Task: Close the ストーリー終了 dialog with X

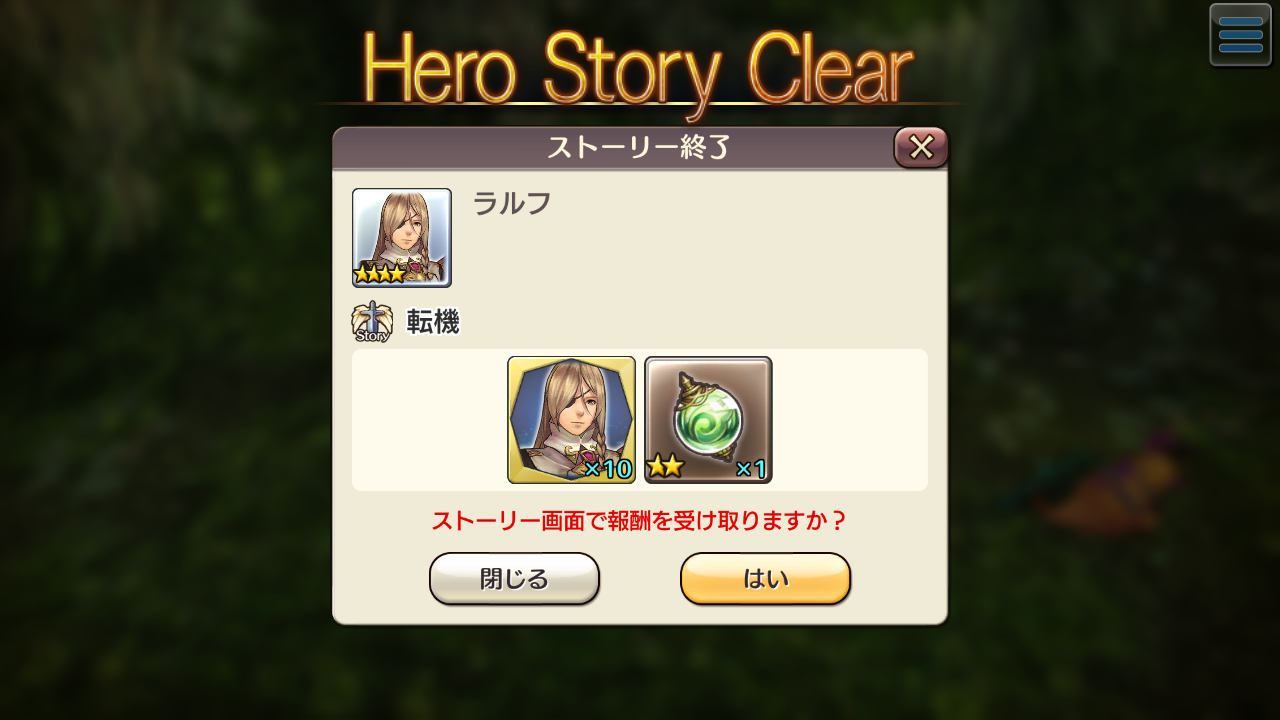Action: pos(921,148)
